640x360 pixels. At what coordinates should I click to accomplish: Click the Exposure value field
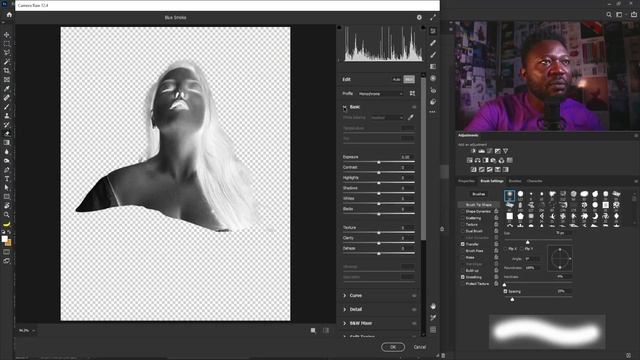coord(406,157)
